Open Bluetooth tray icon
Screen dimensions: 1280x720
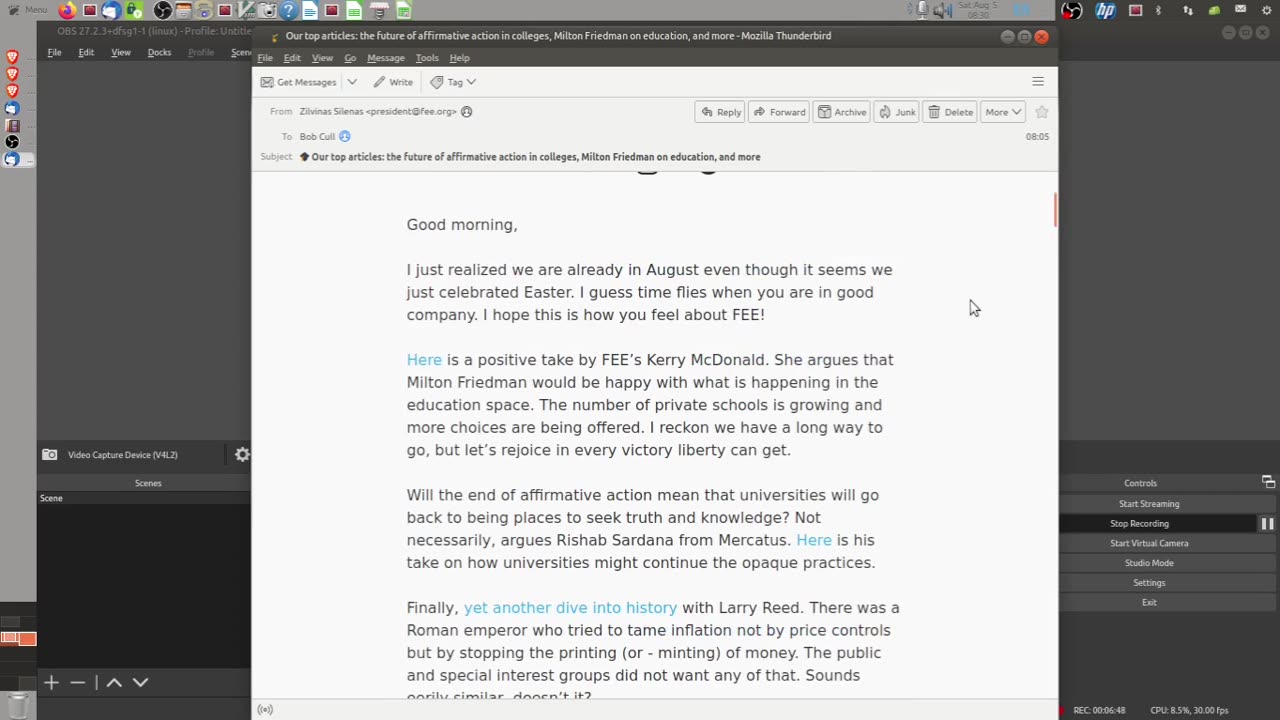[1158, 10]
